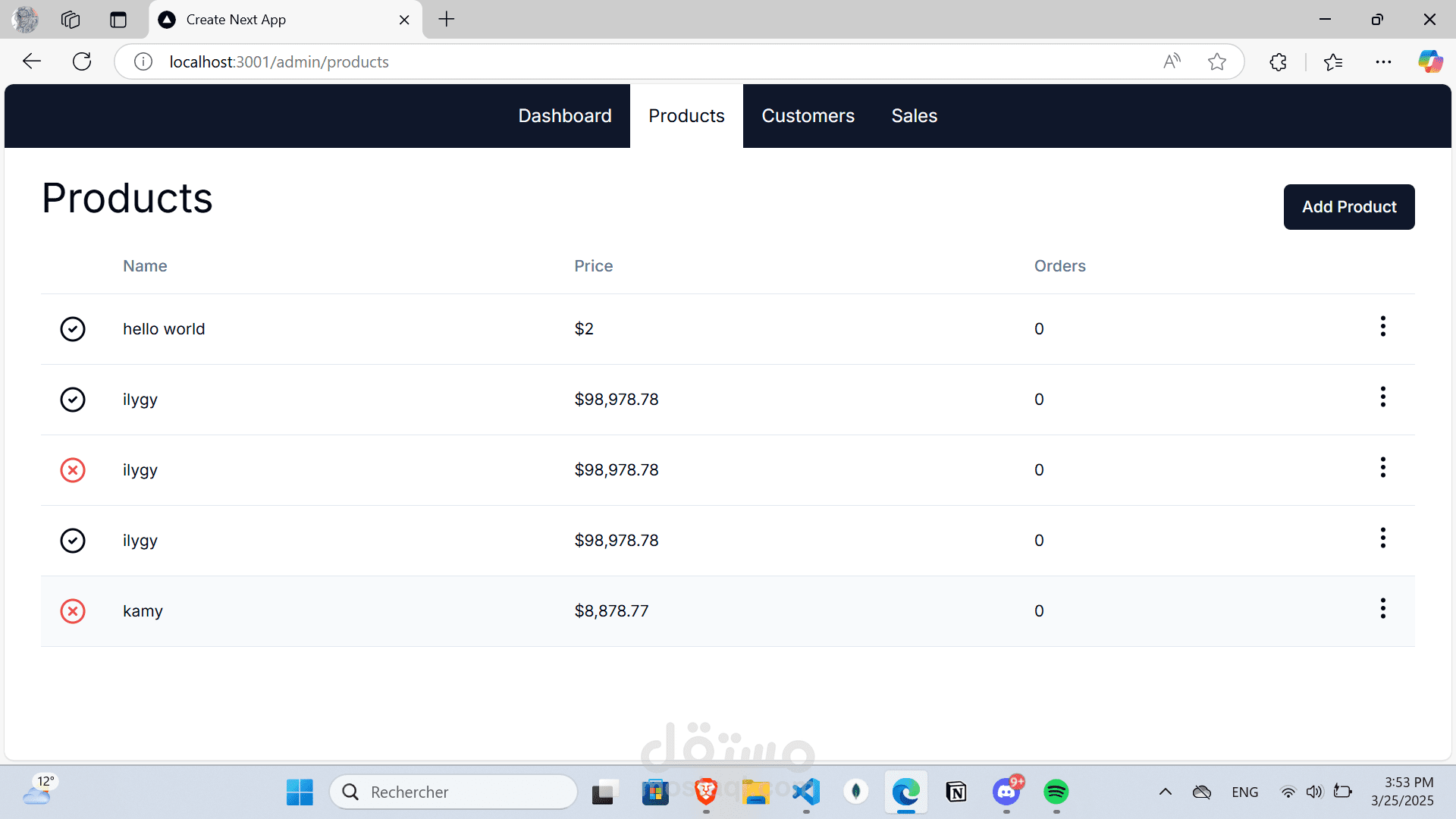The height and width of the screenshot is (819, 1456).
Task: Open a new browser tab
Action: 447,20
